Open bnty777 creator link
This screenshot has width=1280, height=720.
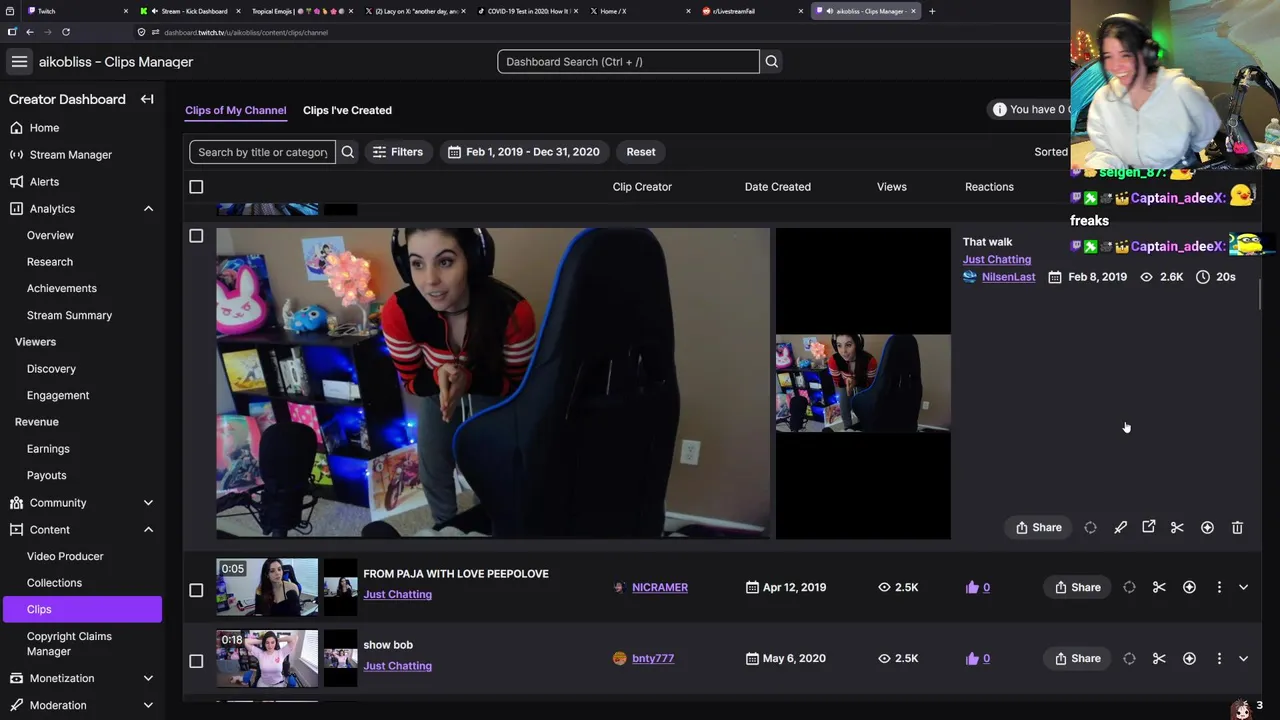pos(653,658)
